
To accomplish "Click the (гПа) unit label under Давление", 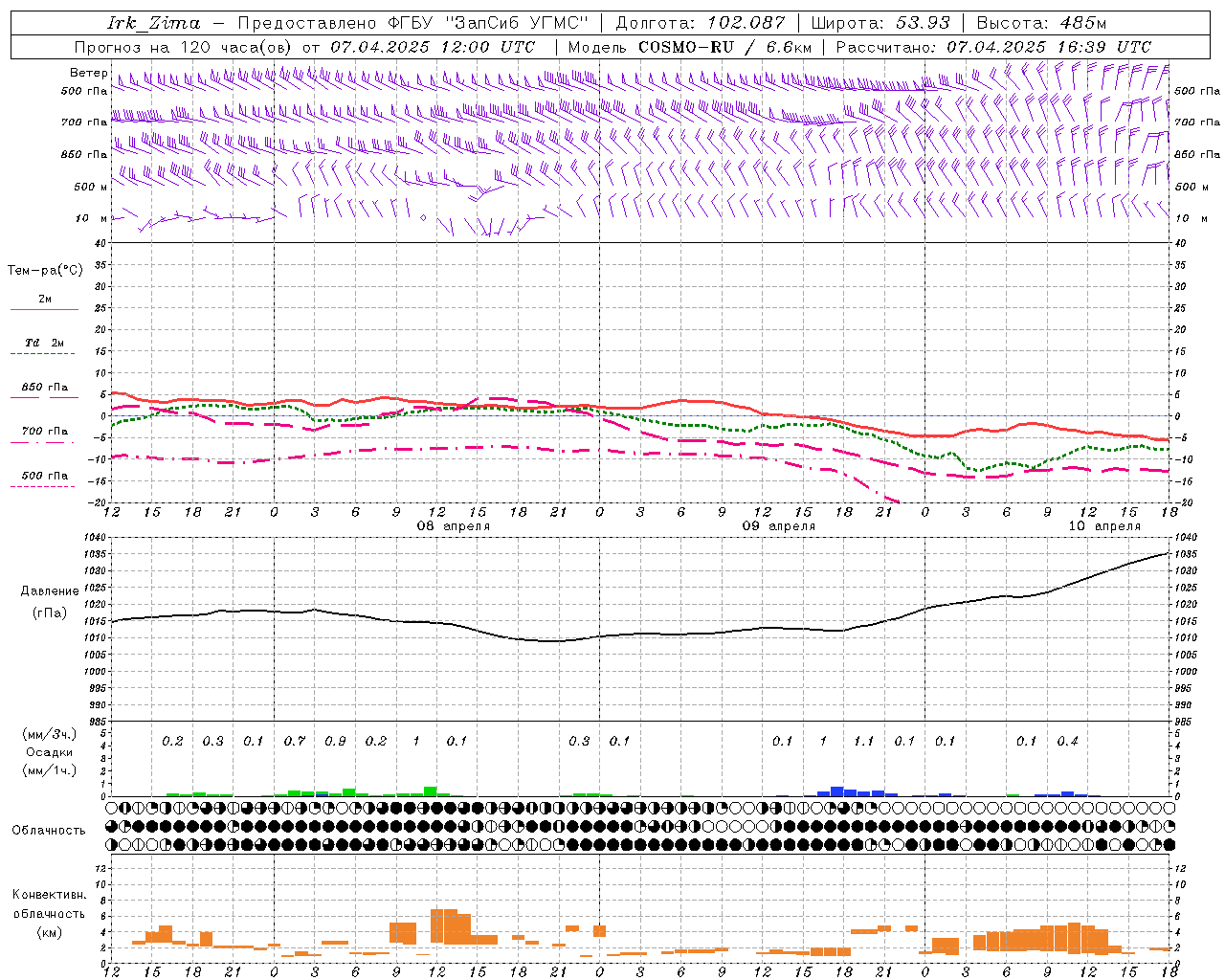I will click(50, 613).
